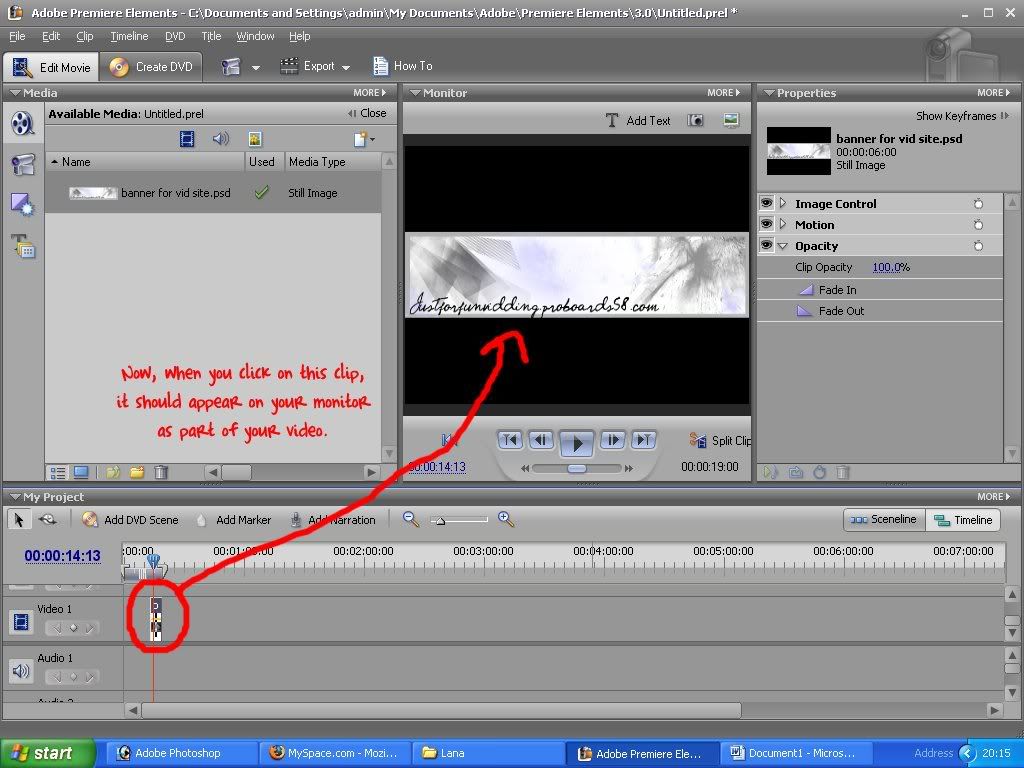The image size is (1024, 768).
Task: Expand the Motion properties
Action: [x=783, y=224]
